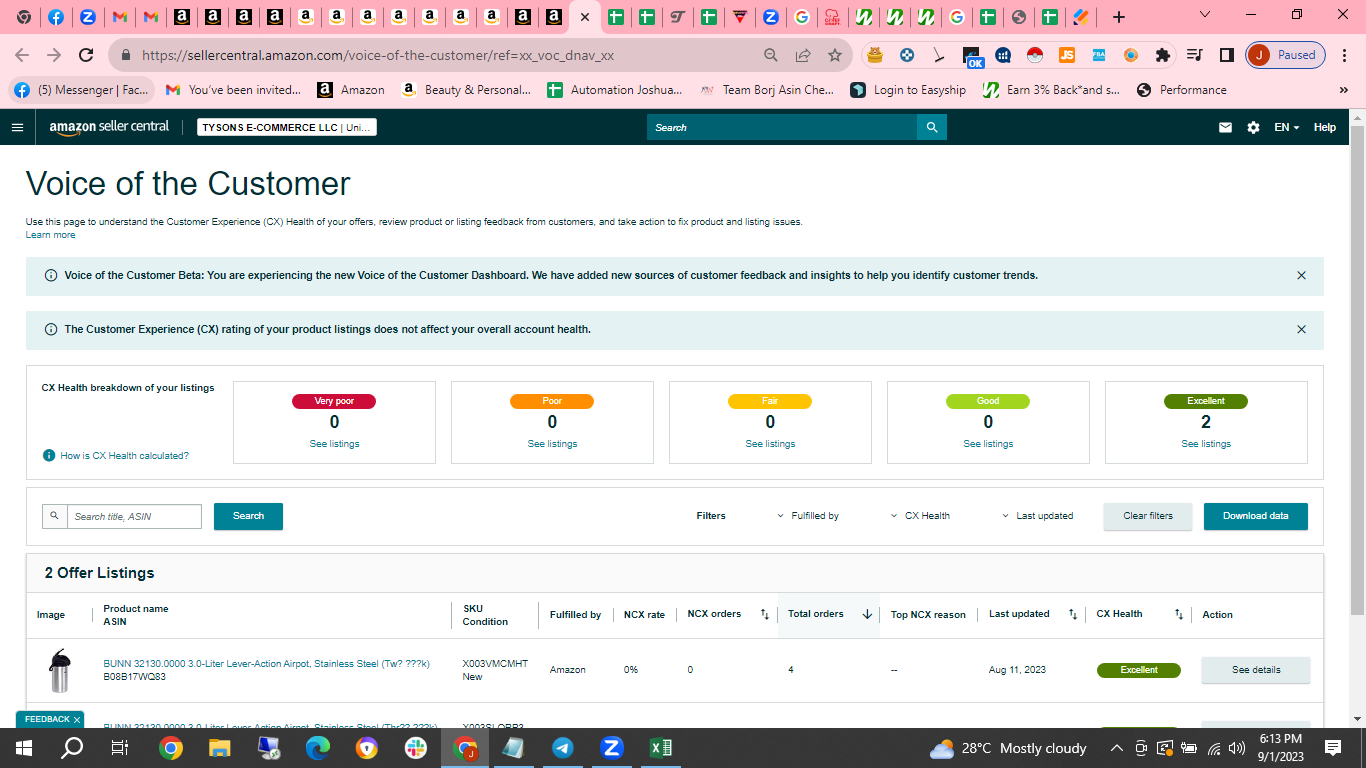Image resolution: width=1366 pixels, height=768 pixels.
Task: Open the browser Extensions puzzle icon
Action: tap(1162, 55)
